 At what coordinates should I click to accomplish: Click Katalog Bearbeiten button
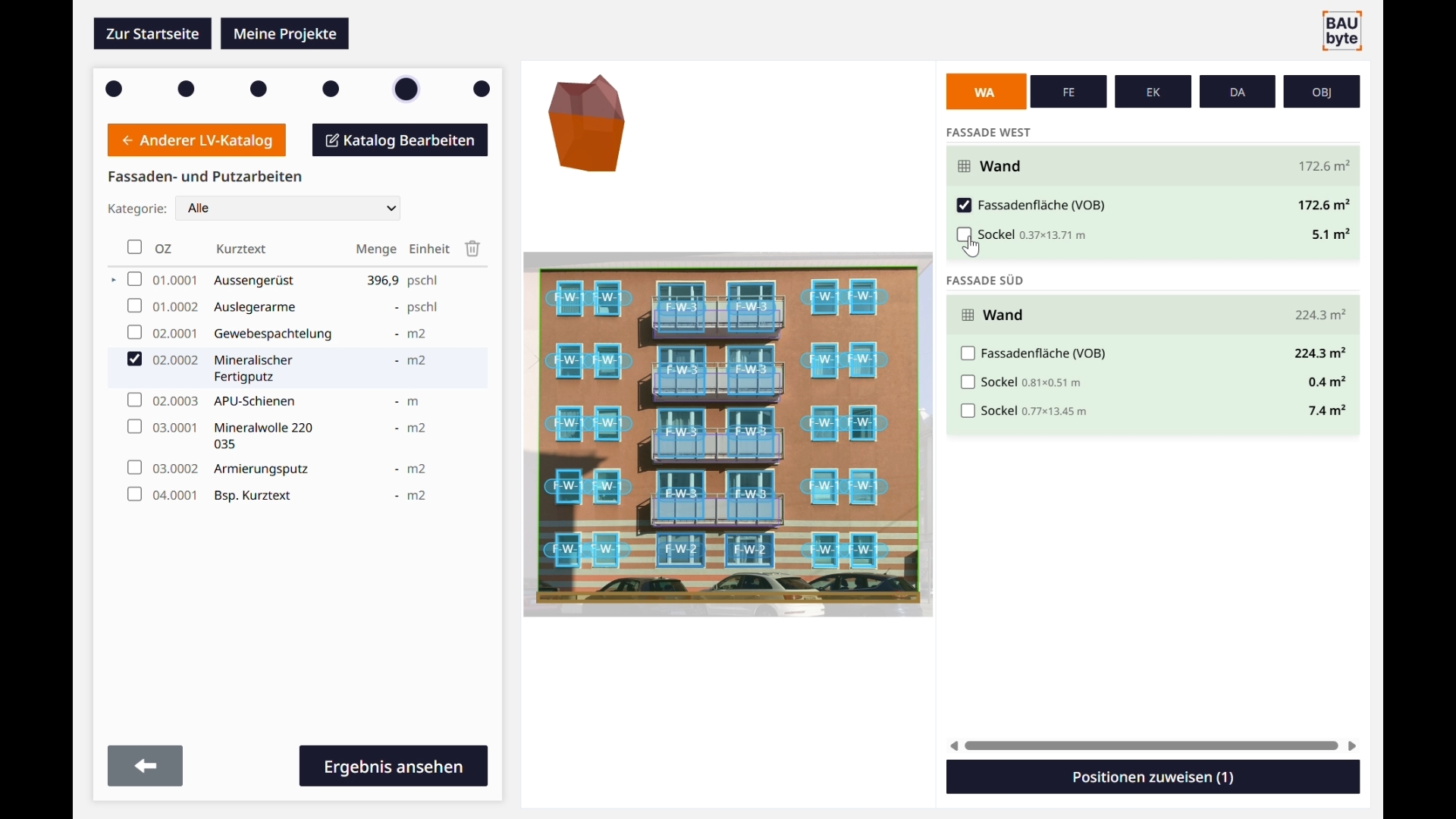[400, 141]
